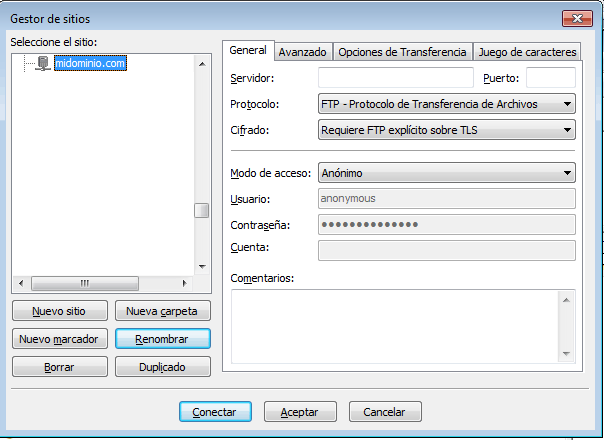604x440 pixels.
Task: Switch to the Avanzado tab
Action: pyautogui.click(x=301, y=52)
